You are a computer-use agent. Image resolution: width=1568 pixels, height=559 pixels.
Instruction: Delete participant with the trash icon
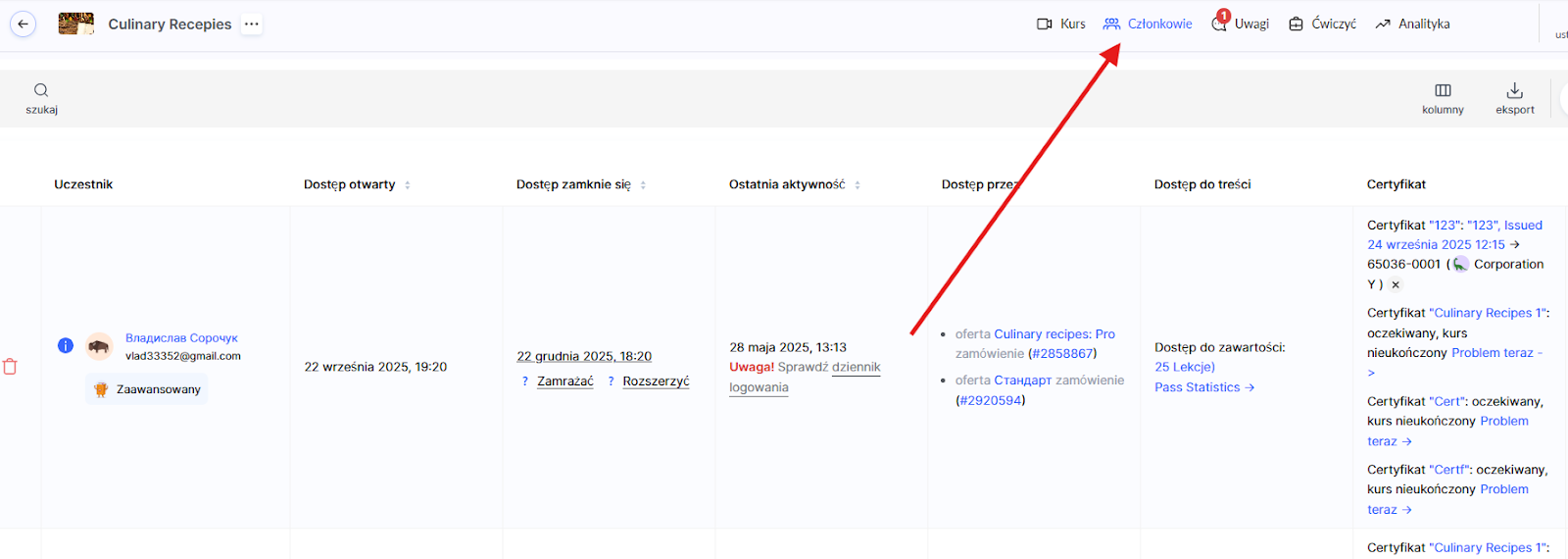[11, 367]
